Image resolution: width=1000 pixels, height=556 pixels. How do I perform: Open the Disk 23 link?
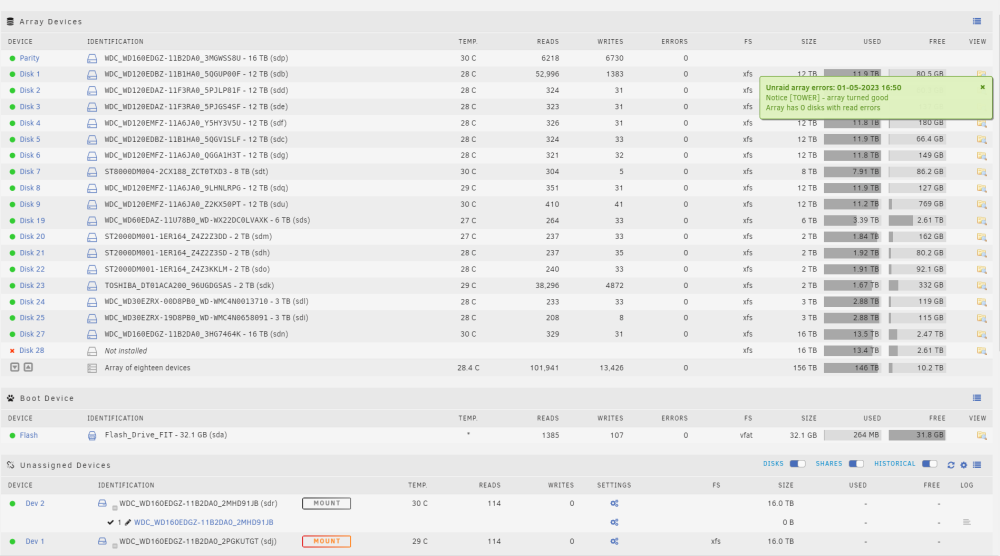[32, 286]
